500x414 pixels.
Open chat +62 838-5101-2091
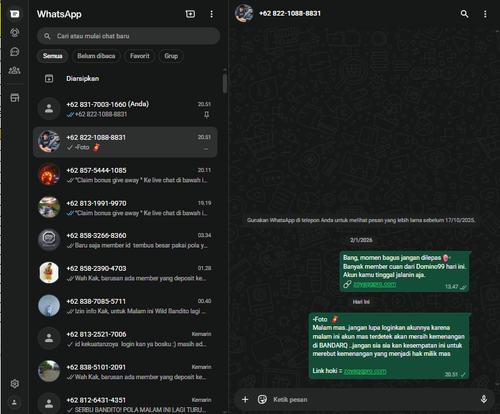tap(125, 372)
